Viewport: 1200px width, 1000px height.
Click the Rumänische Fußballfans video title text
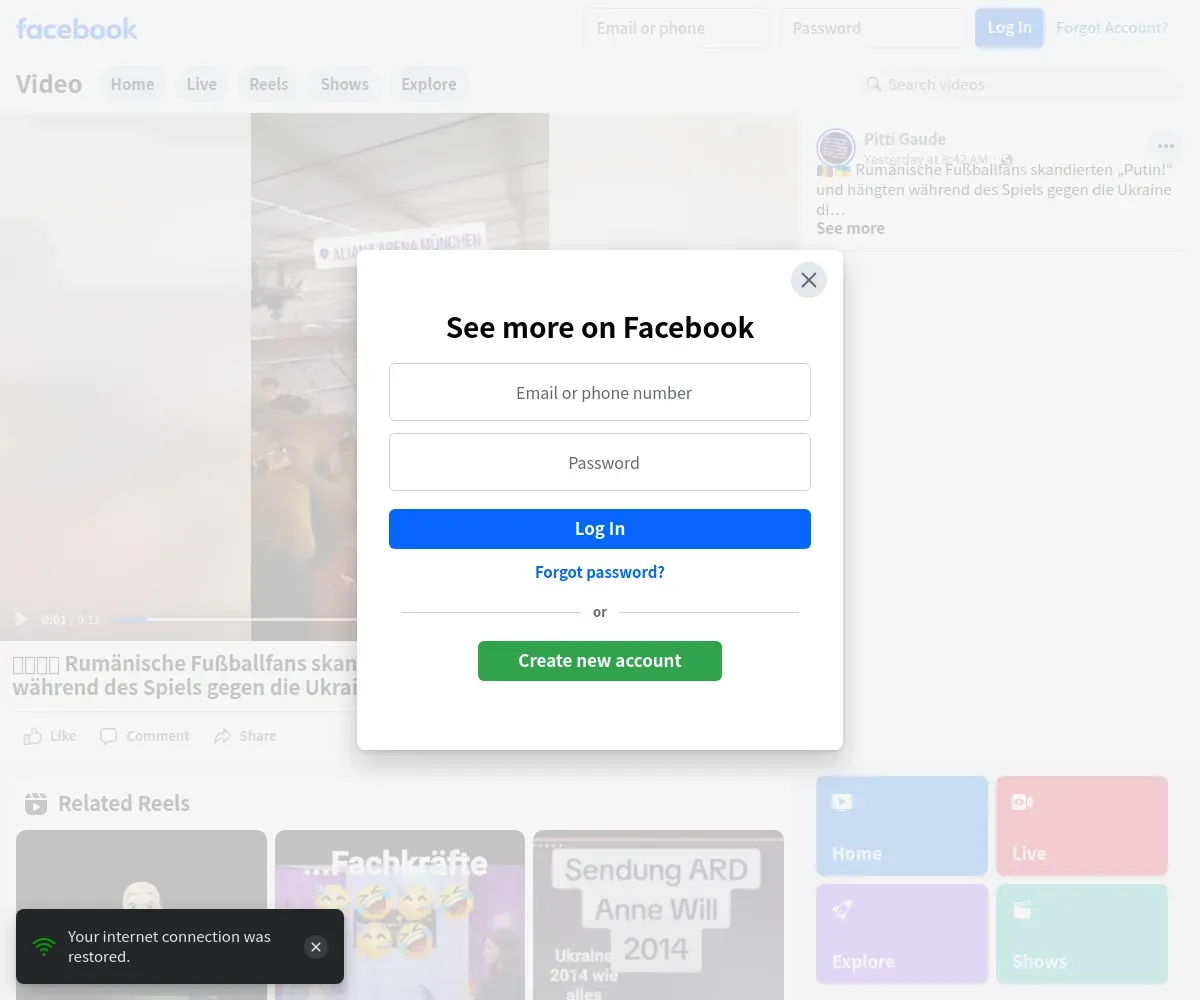pyautogui.click(x=185, y=675)
